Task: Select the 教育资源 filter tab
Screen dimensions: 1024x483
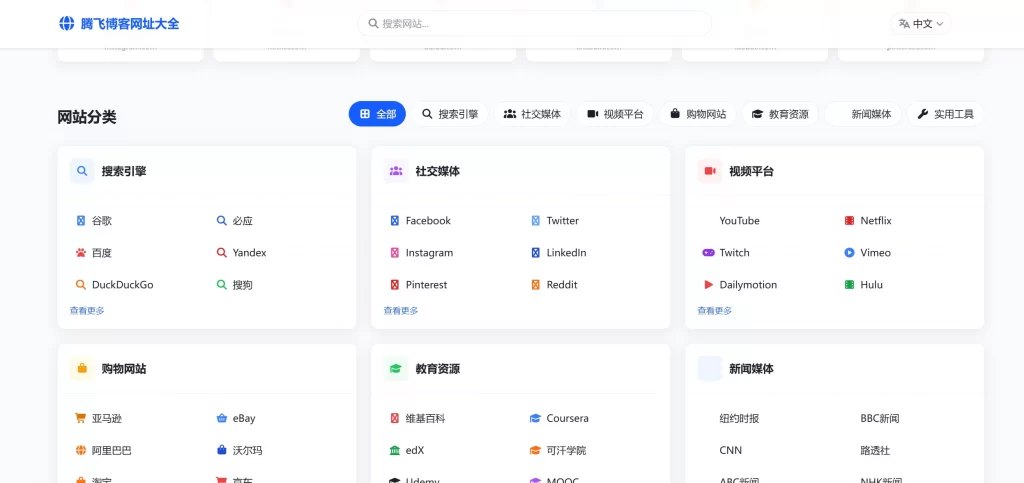Action: [x=780, y=114]
